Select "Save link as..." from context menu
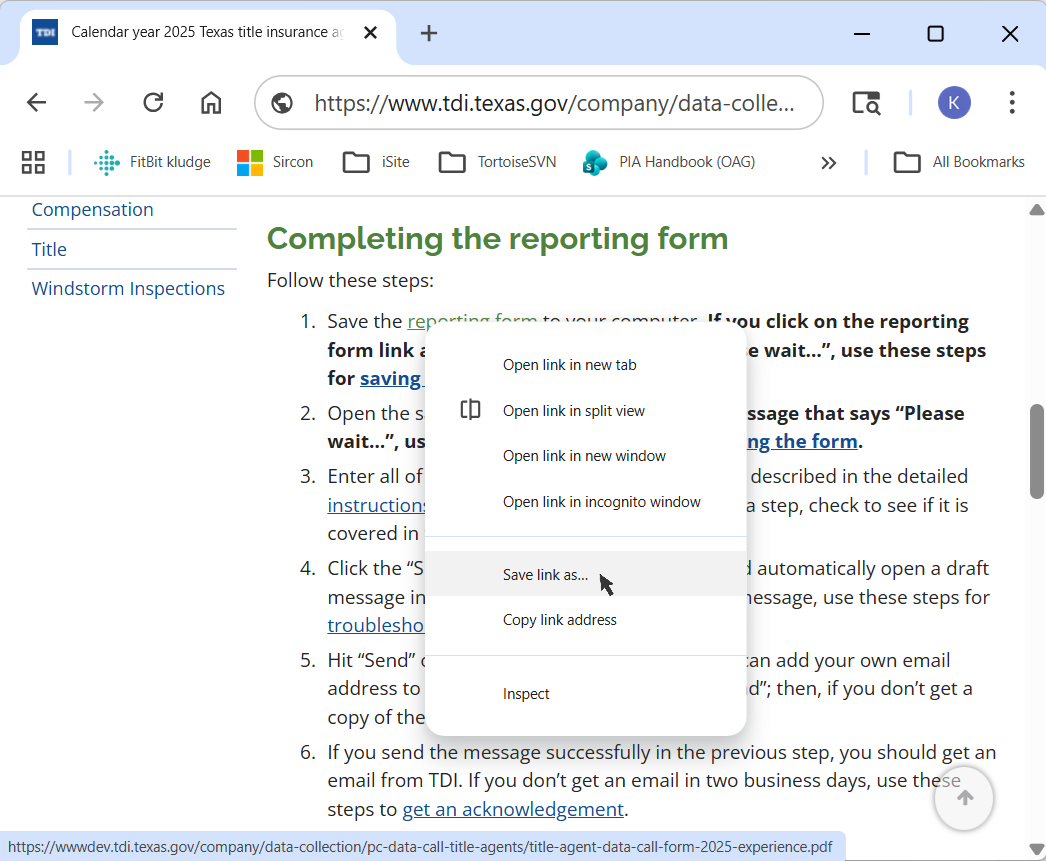The image size is (1046, 861). [545, 575]
